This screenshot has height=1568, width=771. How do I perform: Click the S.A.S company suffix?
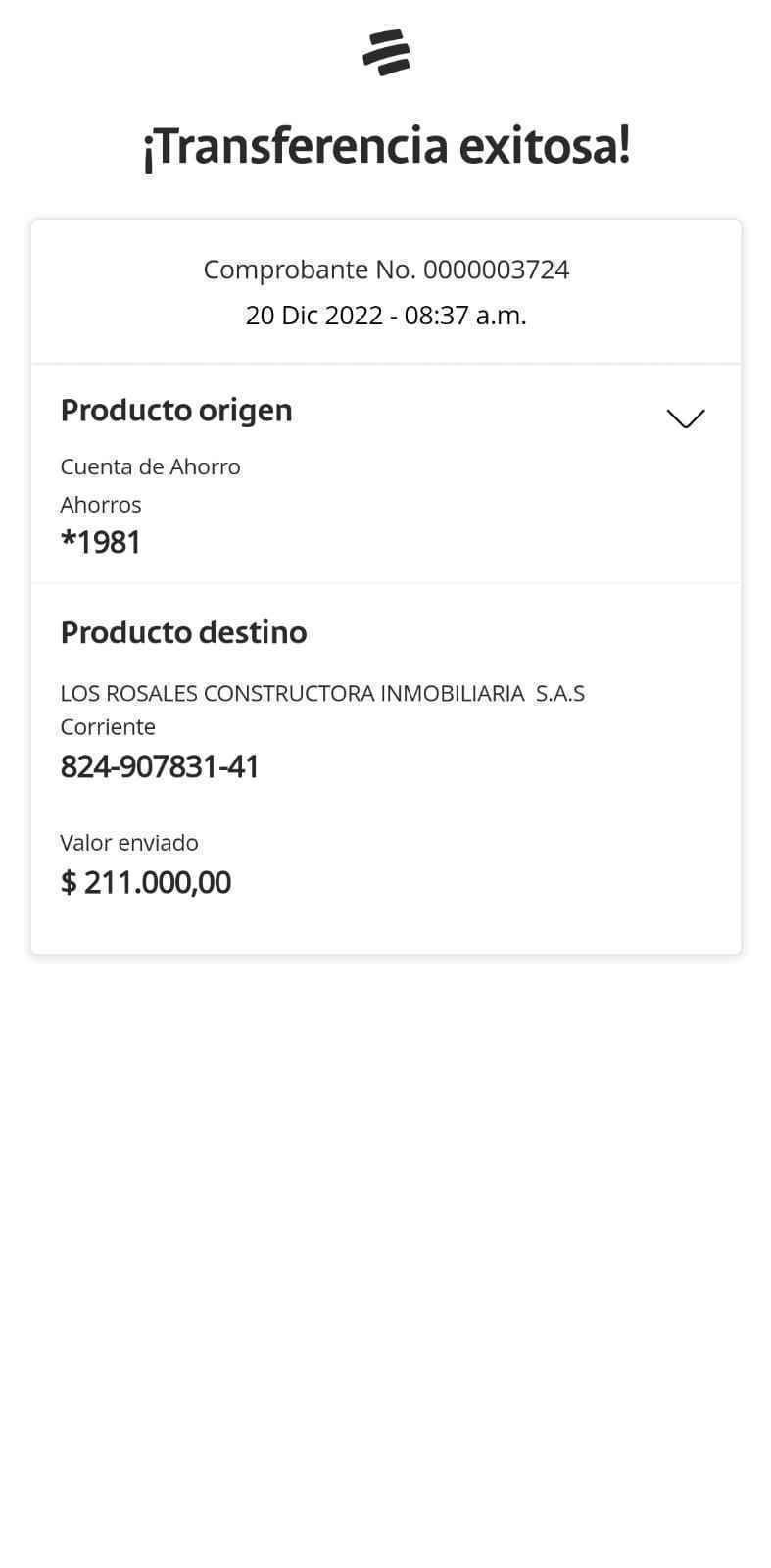[x=559, y=694]
